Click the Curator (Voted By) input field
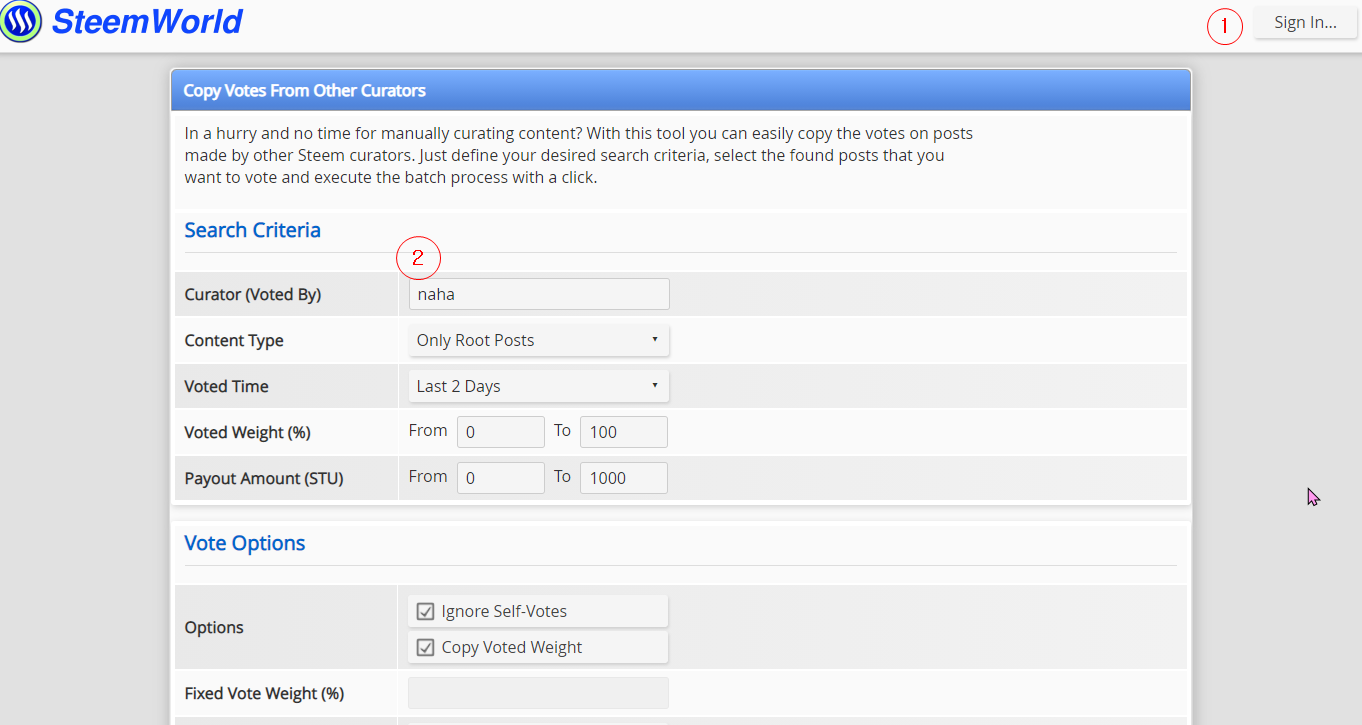 538,294
